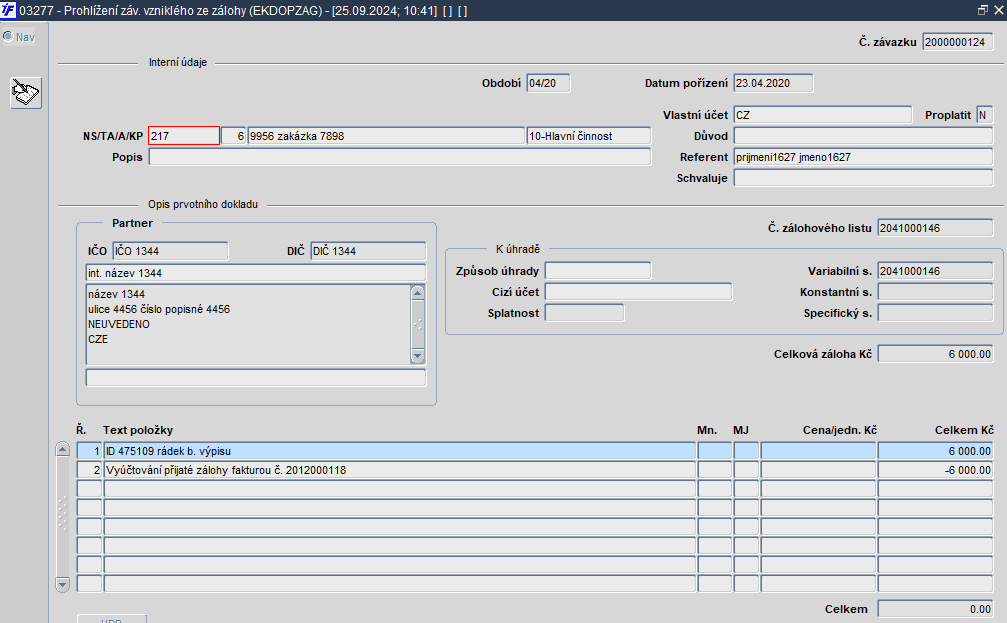Click the Č. závazku field 2000000124
The image size is (1007, 623).
click(958, 42)
